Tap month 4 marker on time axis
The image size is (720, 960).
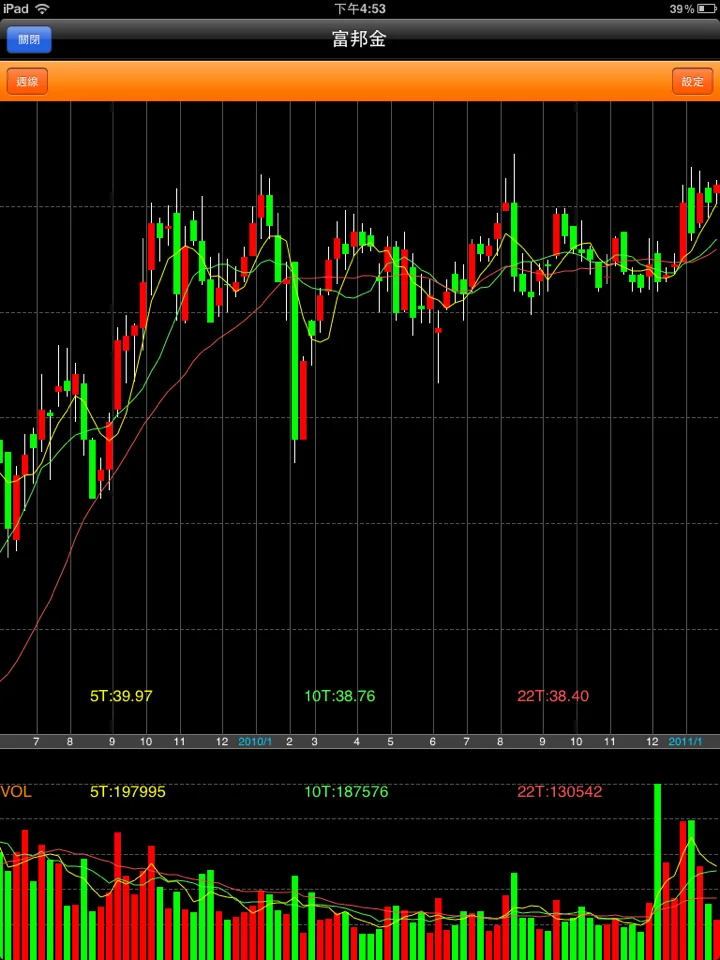click(x=357, y=741)
